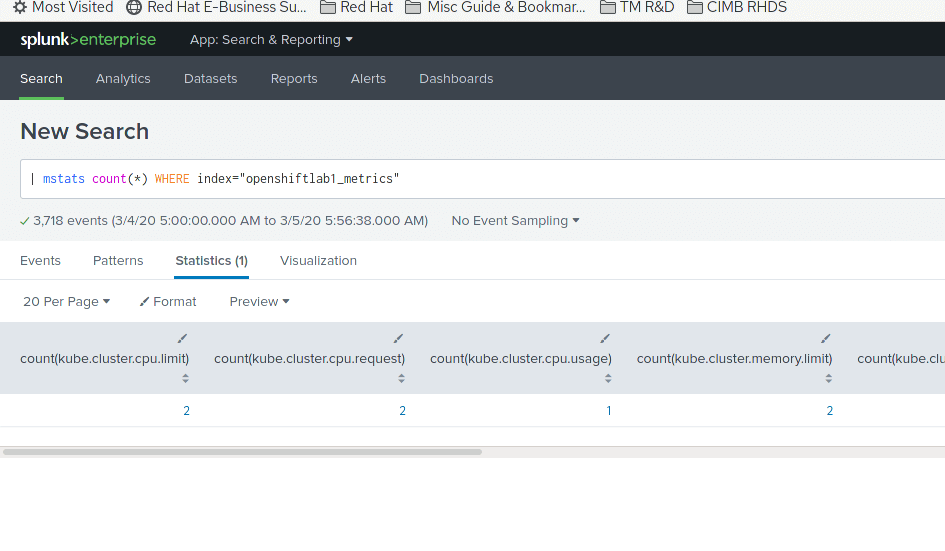Image resolution: width=945 pixels, height=551 pixels.
Task: Click the Format button
Action: (x=168, y=301)
